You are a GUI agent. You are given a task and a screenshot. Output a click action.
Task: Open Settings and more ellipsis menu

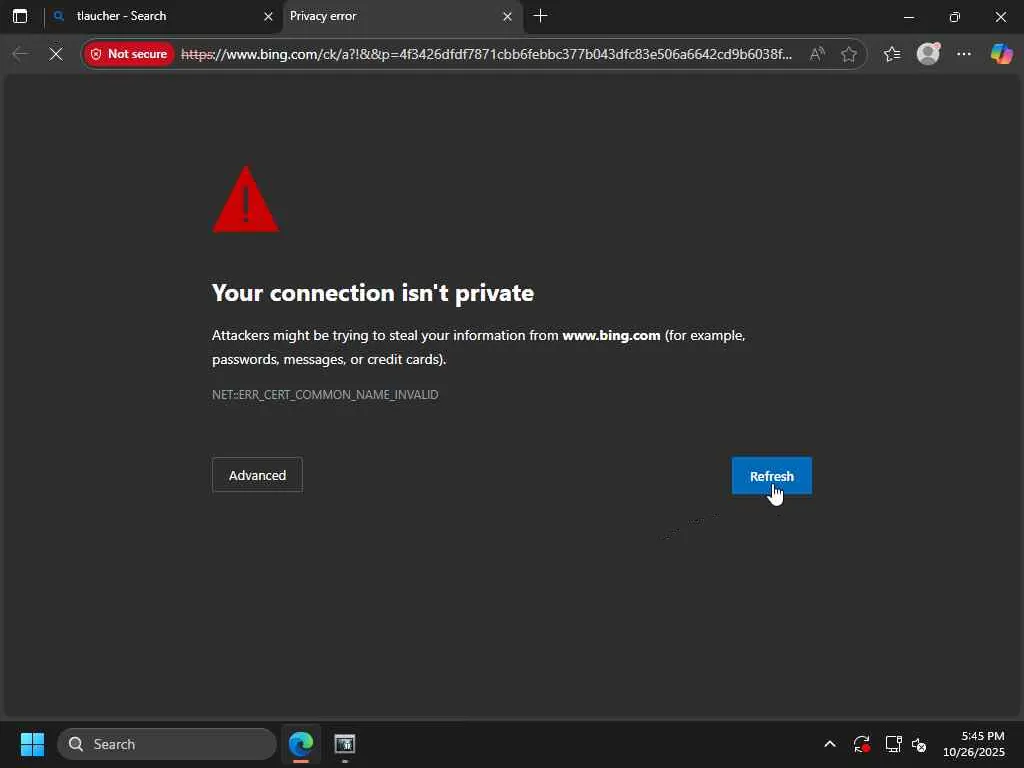coord(964,54)
